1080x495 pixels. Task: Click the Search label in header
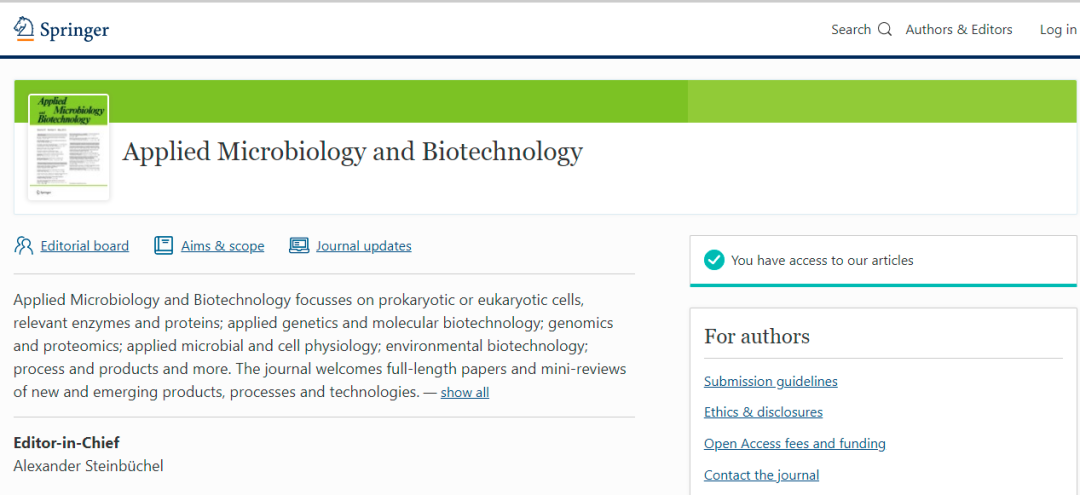851,30
